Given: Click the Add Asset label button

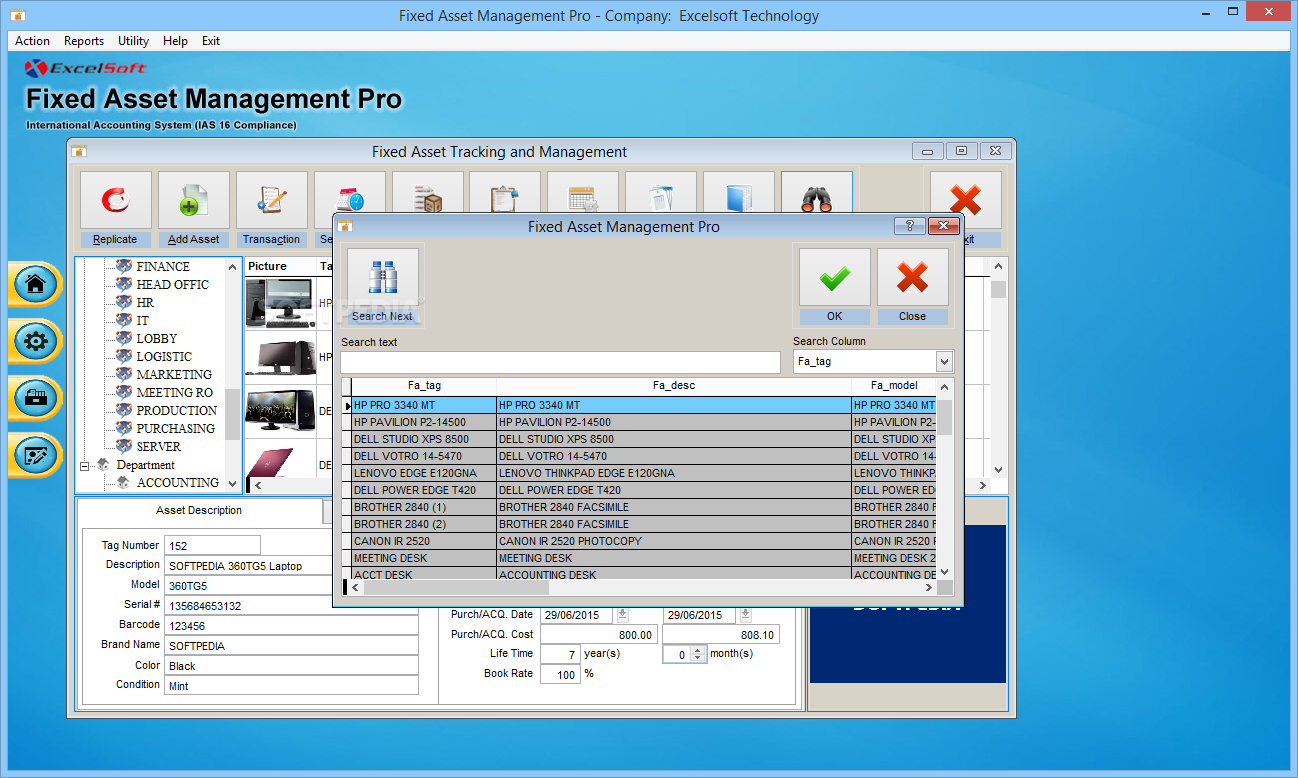Looking at the screenshot, I should tap(194, 239).
